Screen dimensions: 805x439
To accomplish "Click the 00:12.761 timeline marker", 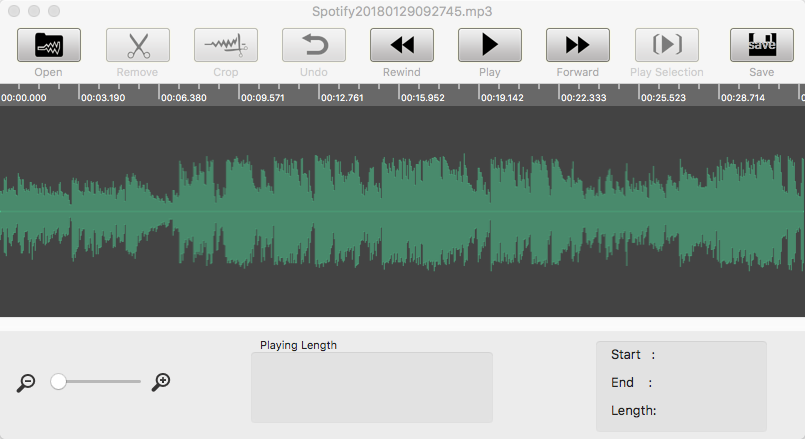I will [x=340, y=98].
